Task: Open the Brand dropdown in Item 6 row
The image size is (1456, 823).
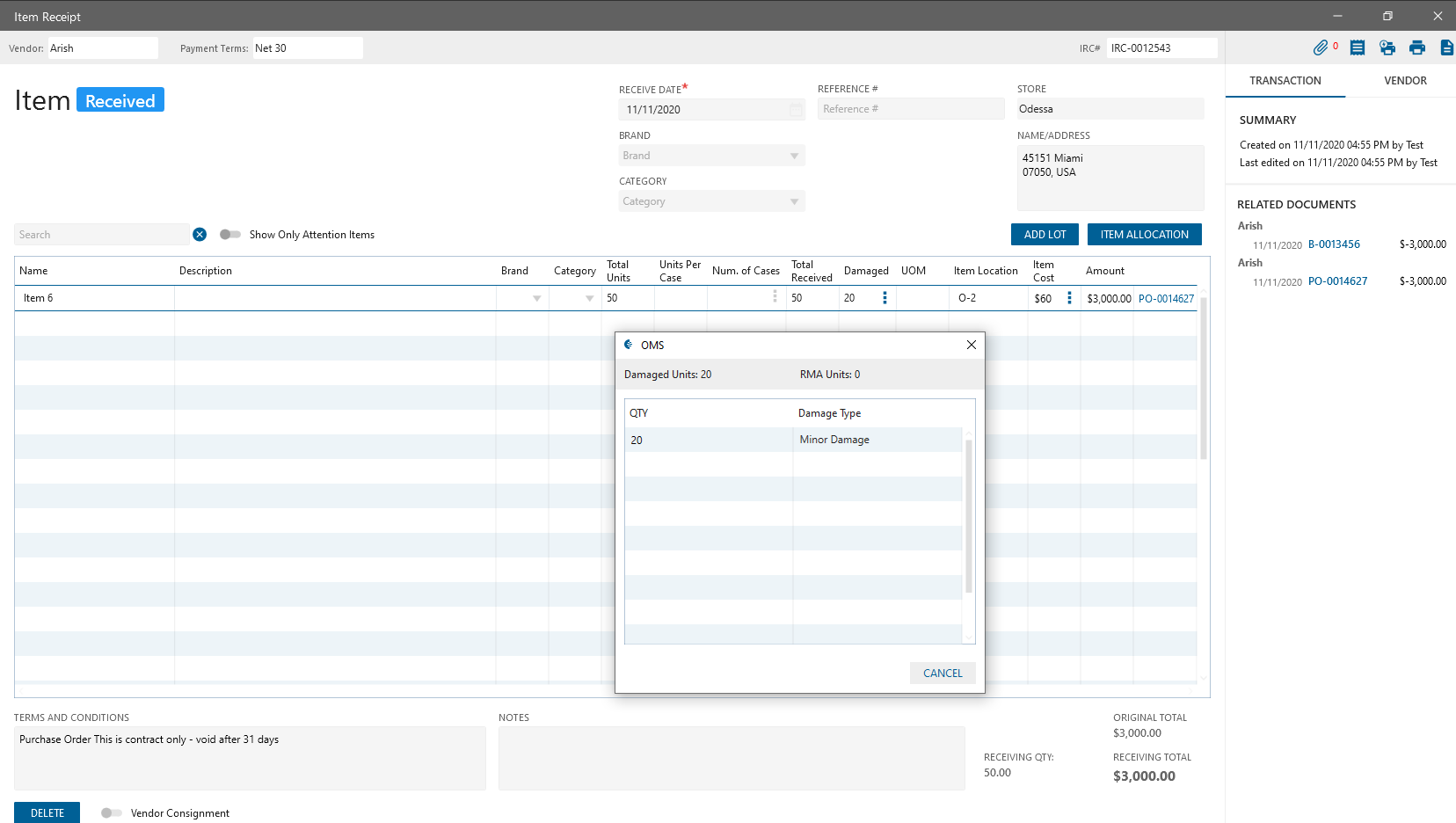Action: [536, 299]
